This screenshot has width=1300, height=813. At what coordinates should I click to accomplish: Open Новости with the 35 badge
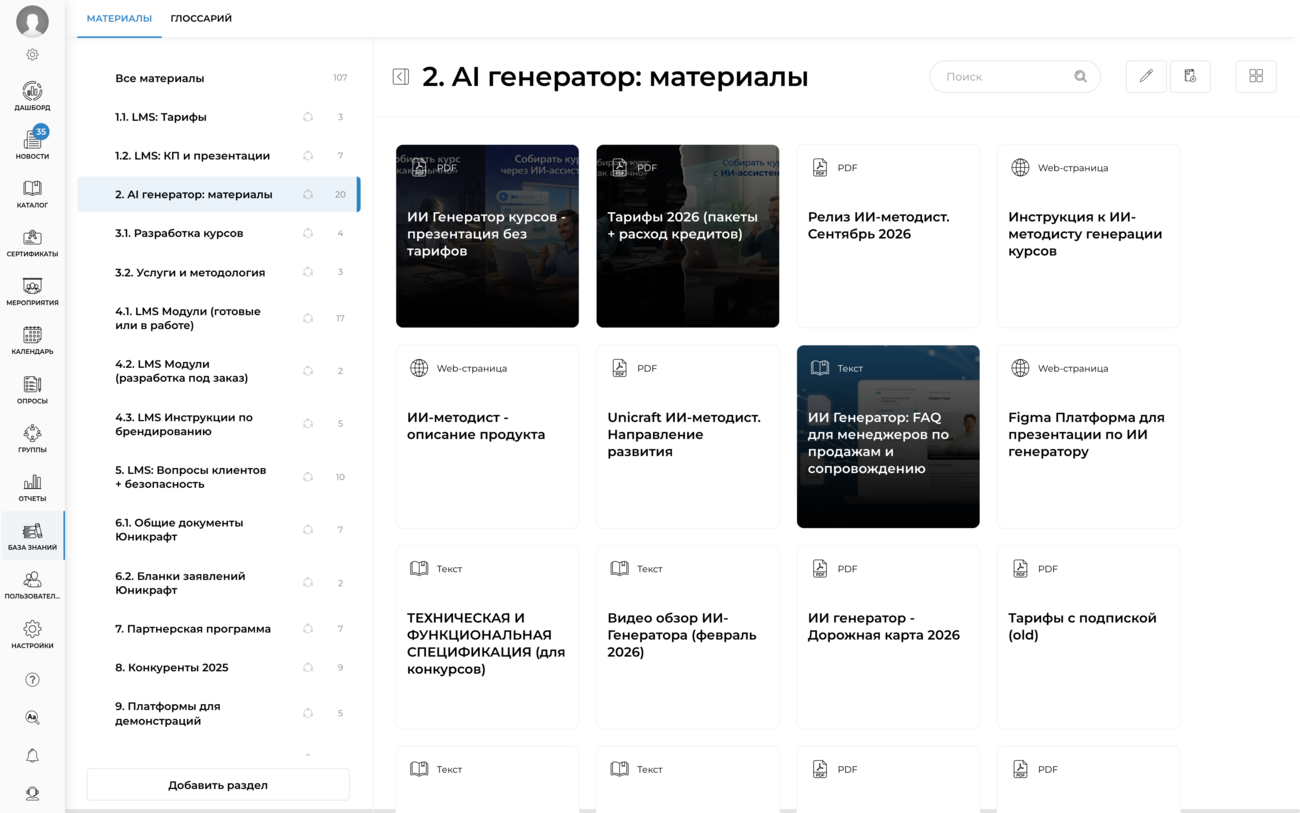(32, 143)
